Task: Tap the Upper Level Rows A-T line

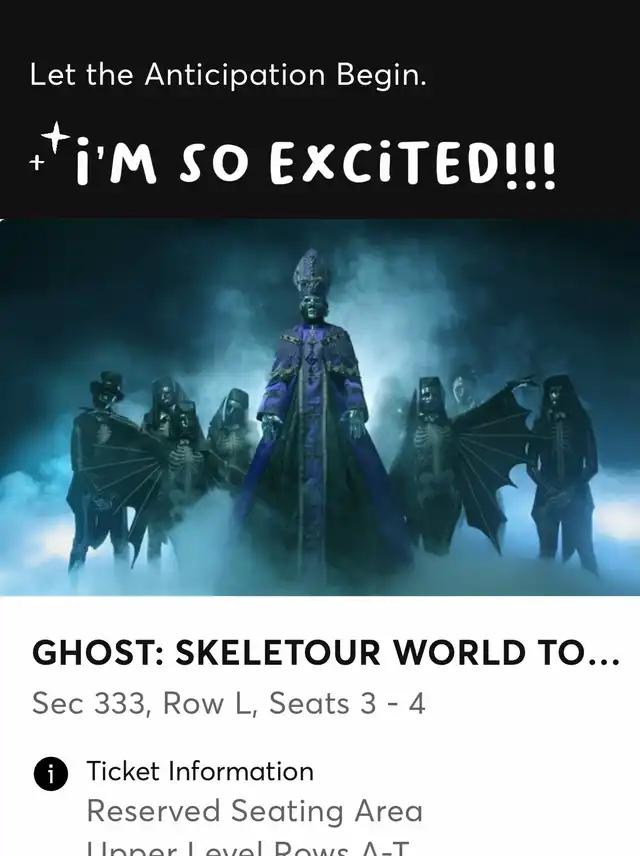Action: coord(247,847)
